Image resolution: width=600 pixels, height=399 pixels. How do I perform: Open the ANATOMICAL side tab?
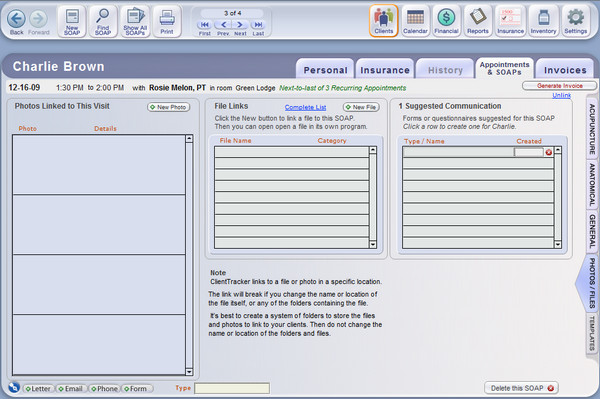tap(592, 185)
